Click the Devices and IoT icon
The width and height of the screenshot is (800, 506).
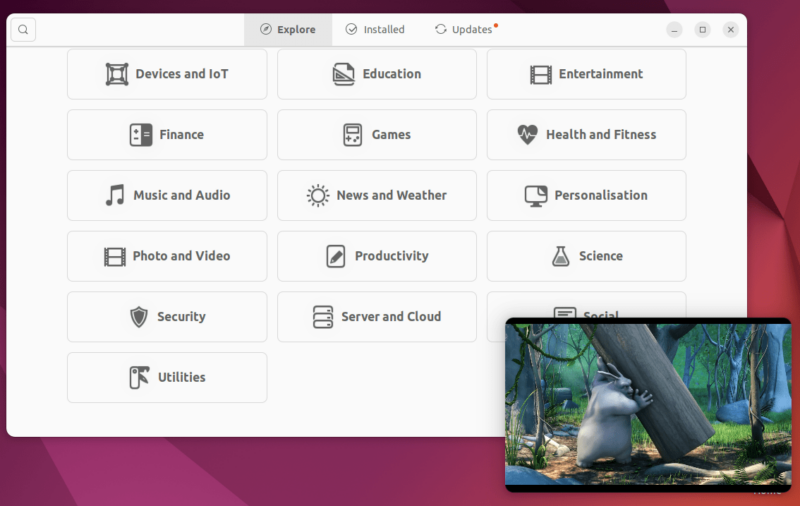(x=117, y=74)
